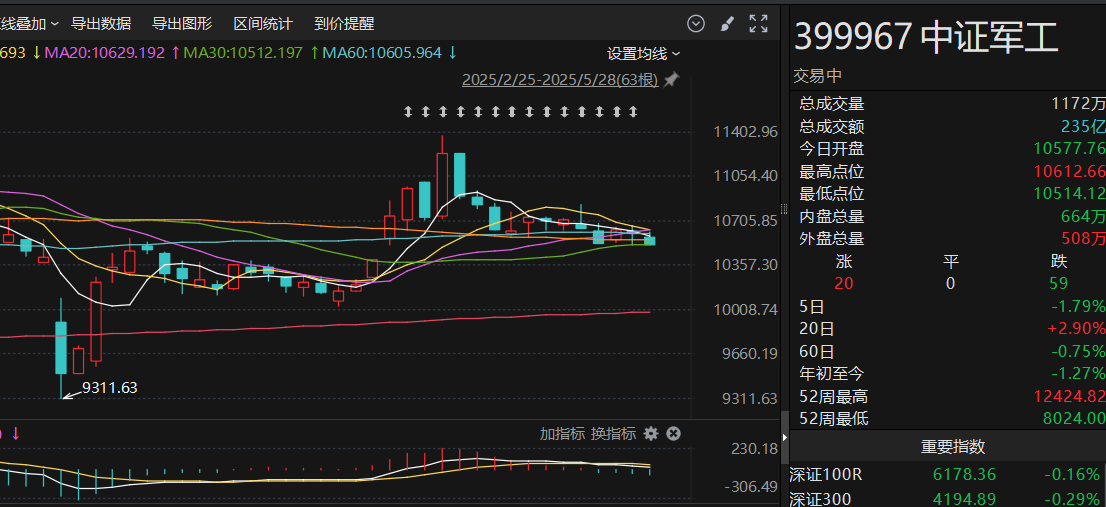The image size is (1106, 507).
Task: Click the 10008.74 price axis label
Action: (x=745, y=310)
